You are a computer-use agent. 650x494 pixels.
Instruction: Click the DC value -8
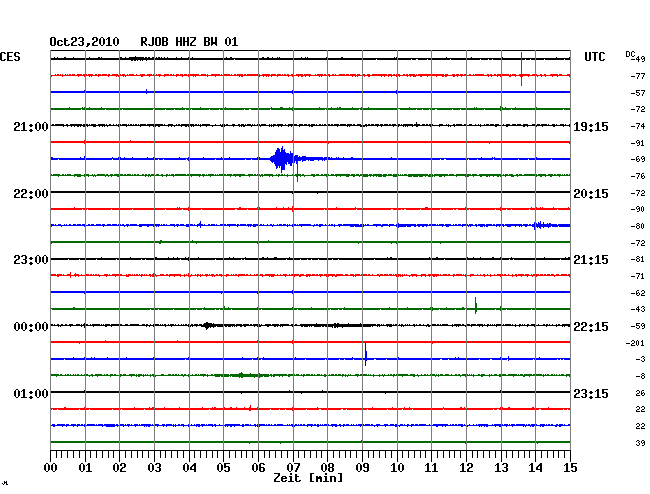(640, 376)
